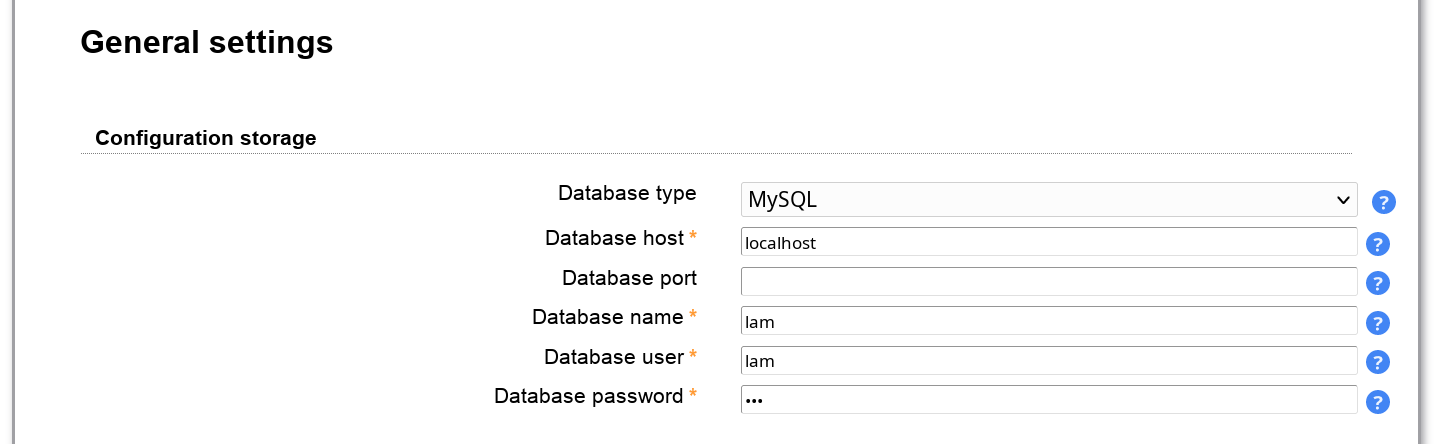Click the "General settings" page title
Screen dimensions: 1440x444
[x=206, y=42]
